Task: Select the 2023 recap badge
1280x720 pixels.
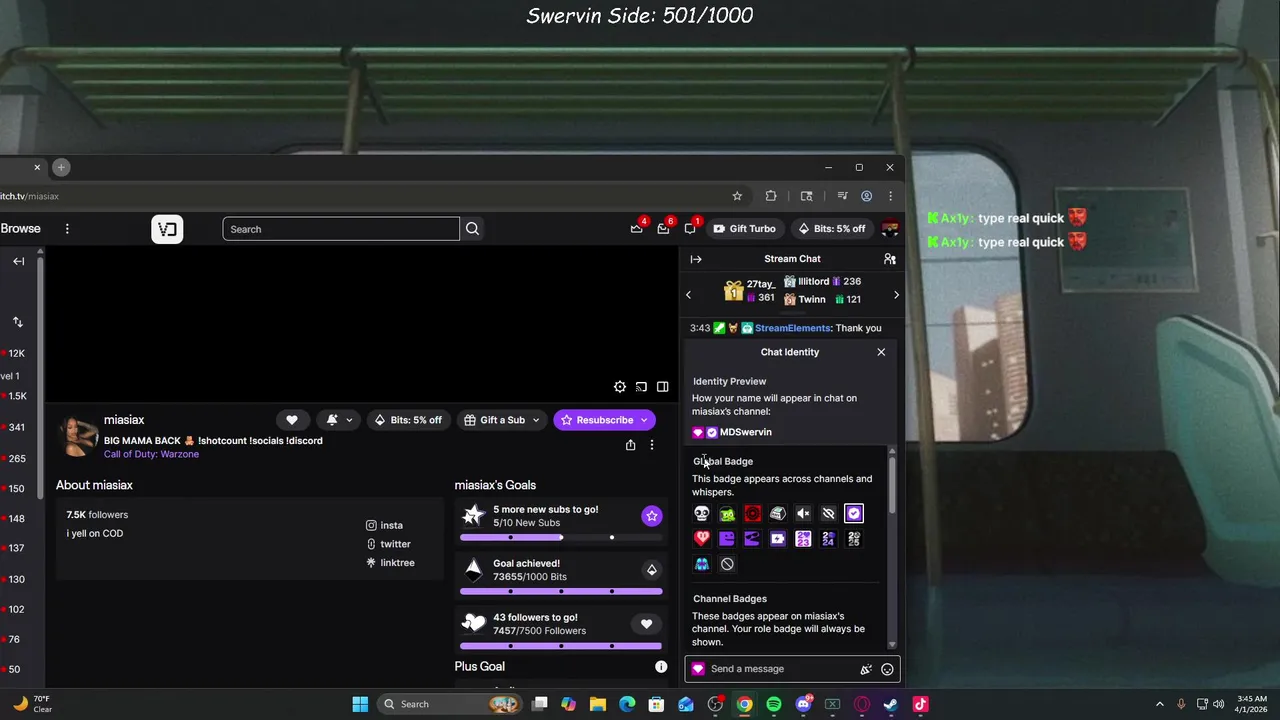Action: 803,539
